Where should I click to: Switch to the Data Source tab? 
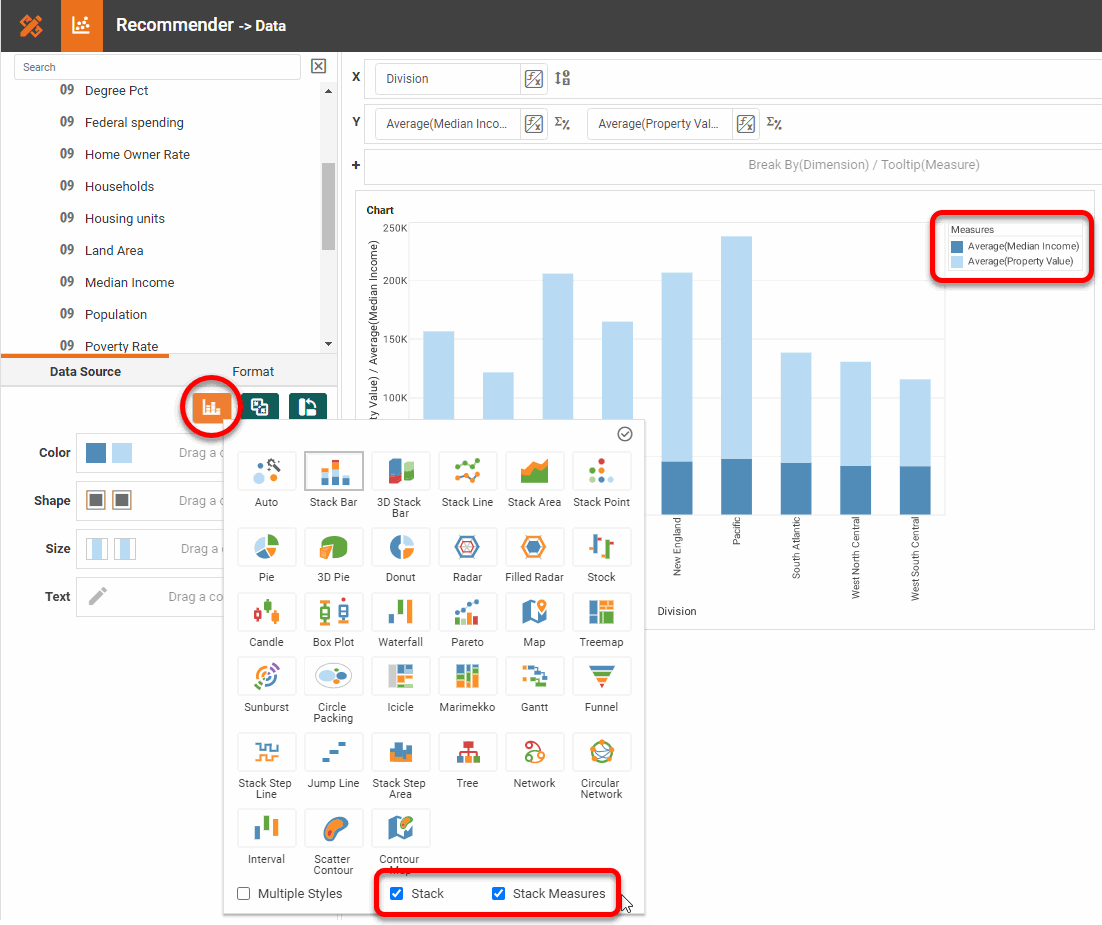pos(85,371)
